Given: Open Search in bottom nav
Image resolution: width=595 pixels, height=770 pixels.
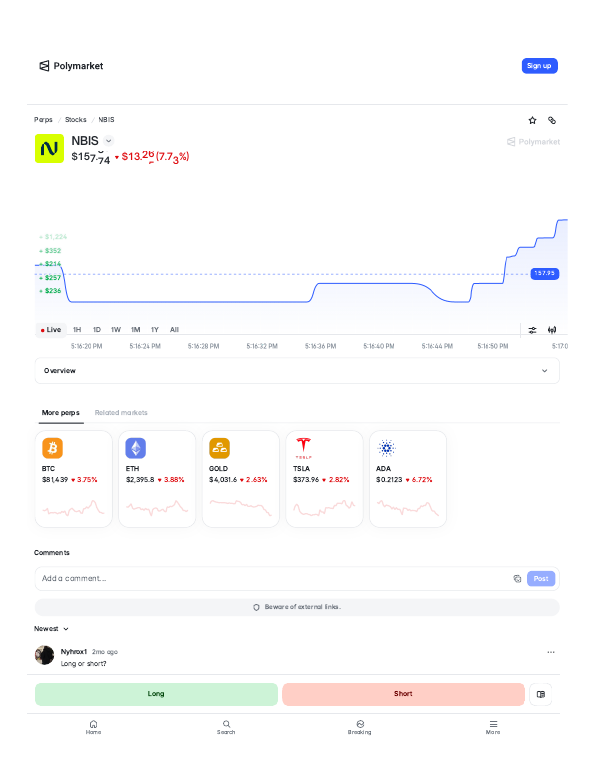Looking at the screenshot, I should (226, 727).
